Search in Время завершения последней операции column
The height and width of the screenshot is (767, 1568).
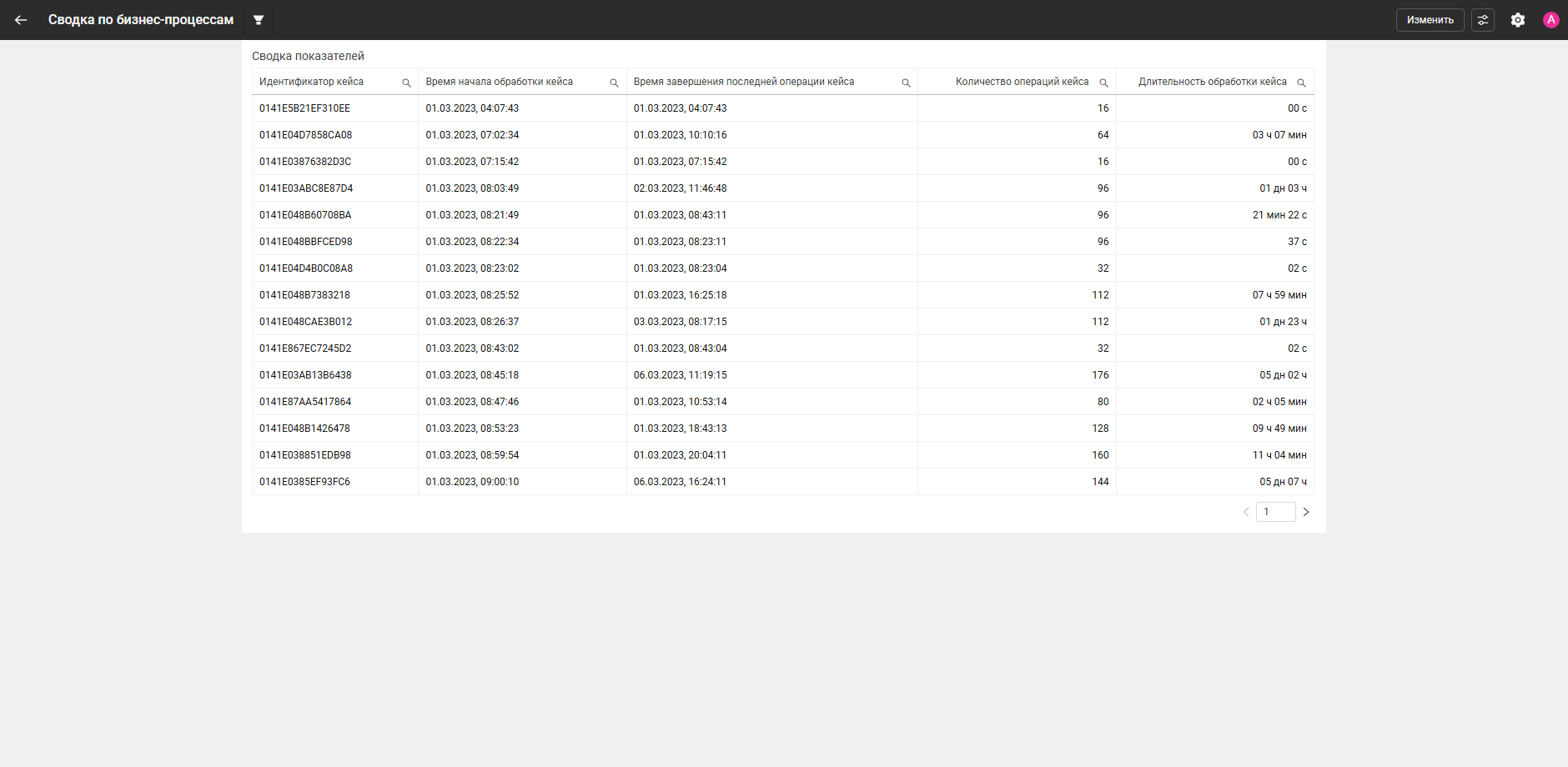pos(906,83)
